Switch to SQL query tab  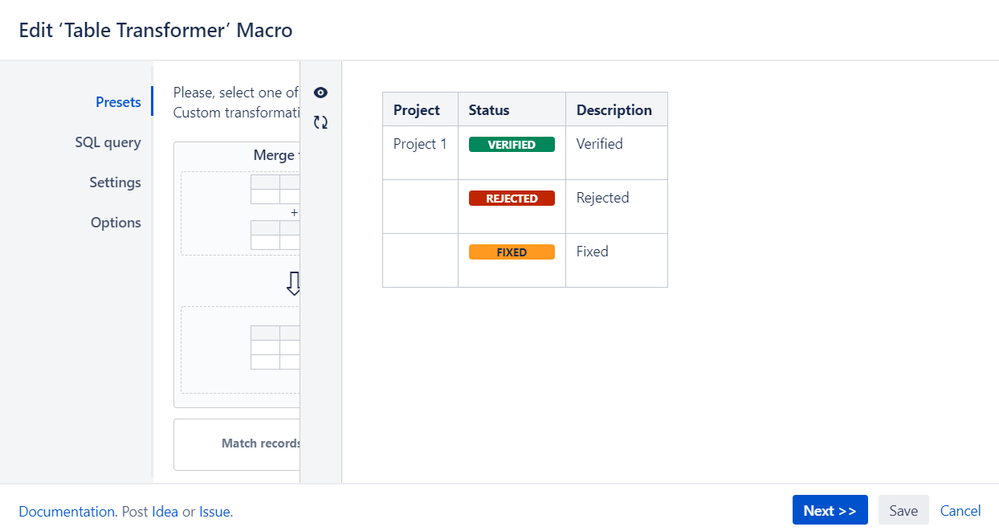[x=108, y=142]
